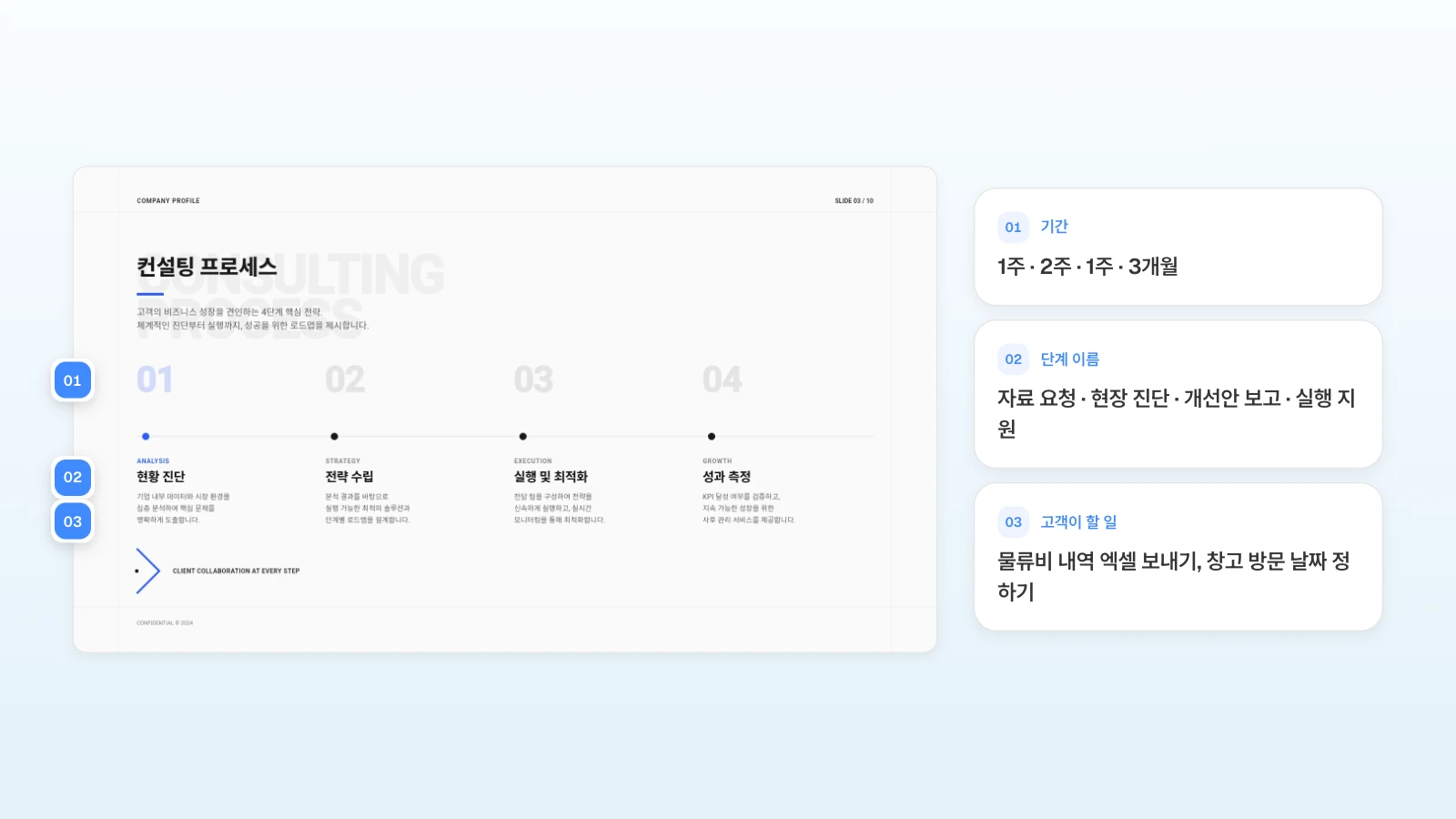The height and width of the screenshot is (819, 1456).
Task: Select the text '1주 · 2주 · 1주 · 3개월'
Action: point(1087,267)
